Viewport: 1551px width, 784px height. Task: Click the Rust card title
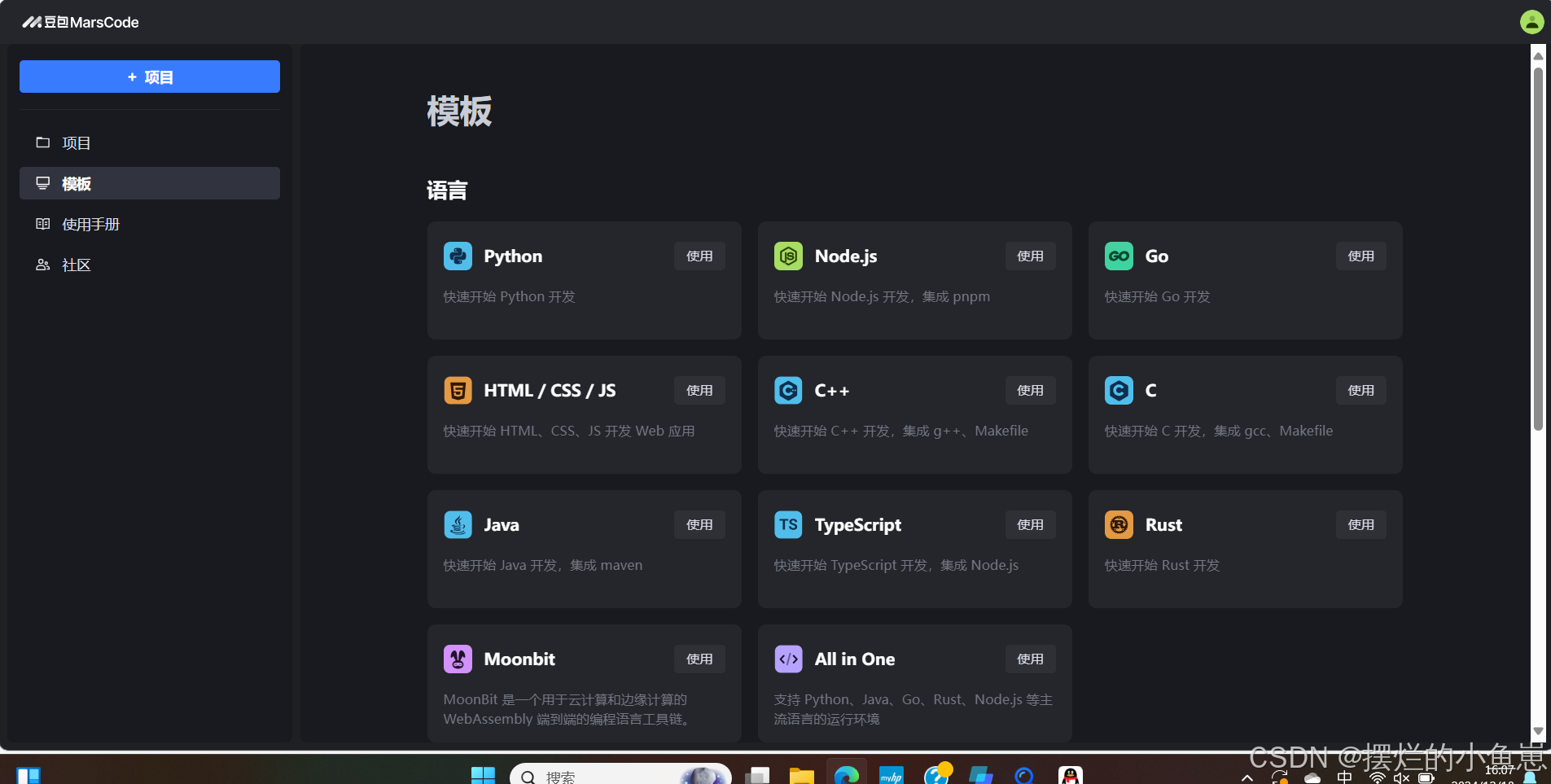(x=1163, y=525)
